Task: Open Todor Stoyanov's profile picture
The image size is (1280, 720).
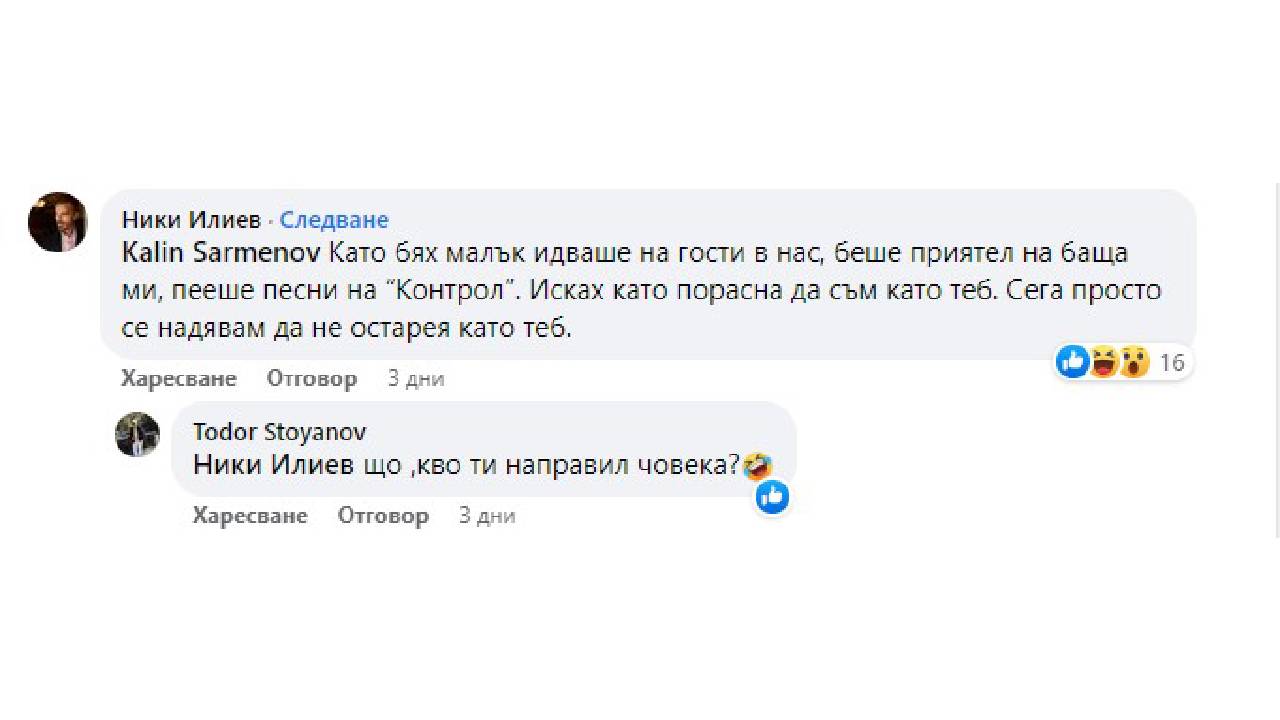Action: (x=137, y=435)
